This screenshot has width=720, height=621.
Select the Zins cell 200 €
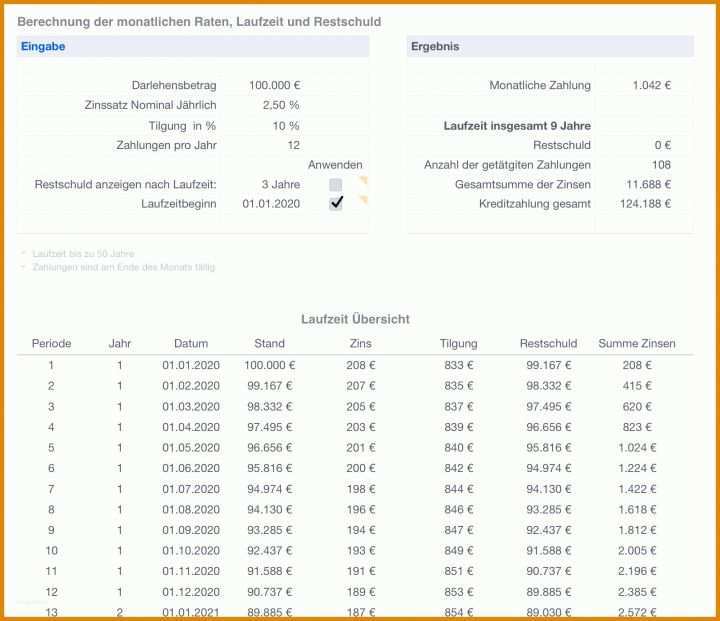pyautogui.click(x=360, y=469)
